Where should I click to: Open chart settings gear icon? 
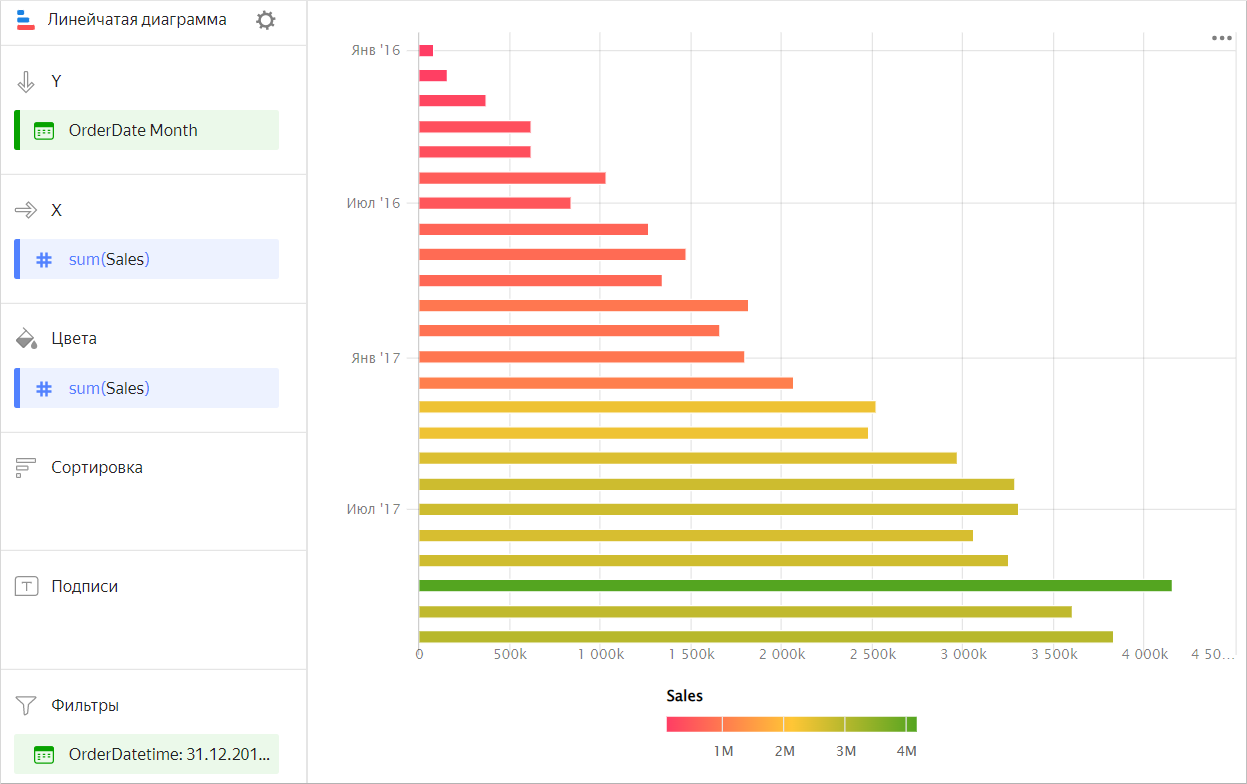[x=265, y=20]
